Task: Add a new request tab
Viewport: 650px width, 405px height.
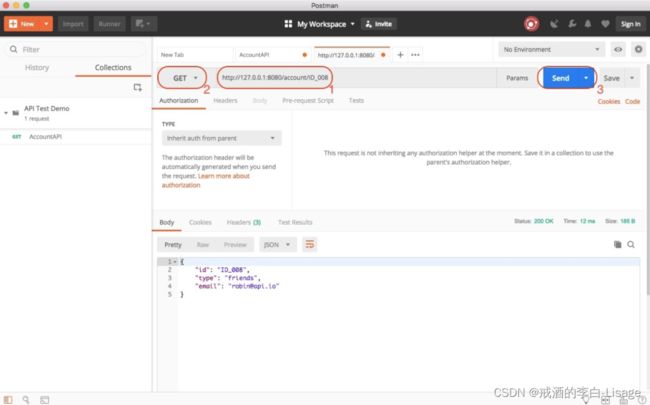Action: tap(400, 55)
